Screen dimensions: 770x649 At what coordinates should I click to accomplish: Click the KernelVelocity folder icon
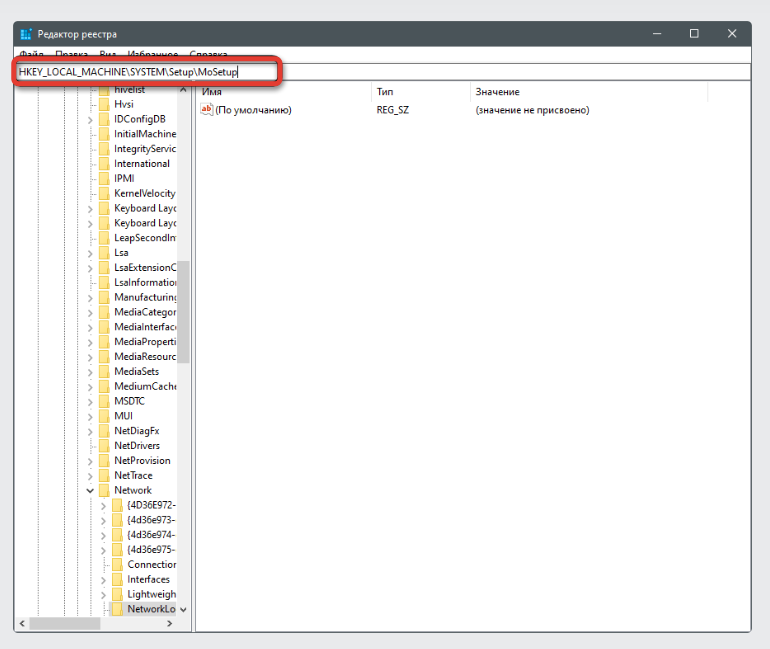point(104,193)
